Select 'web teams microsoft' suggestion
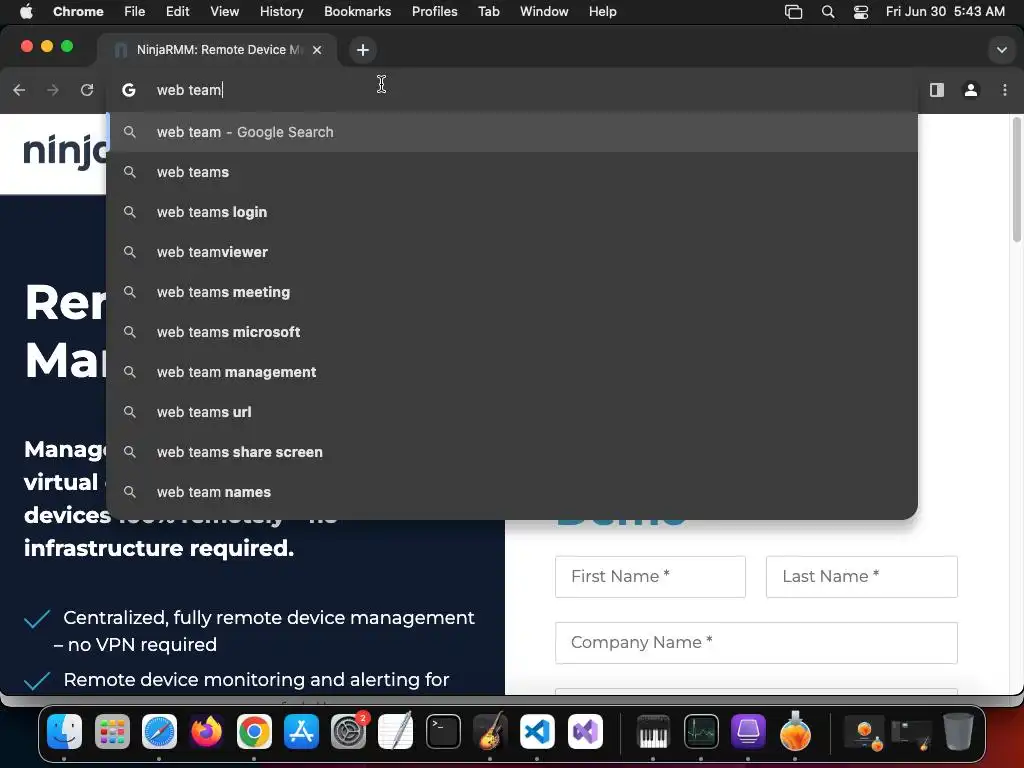 click(x=512, y=332)
